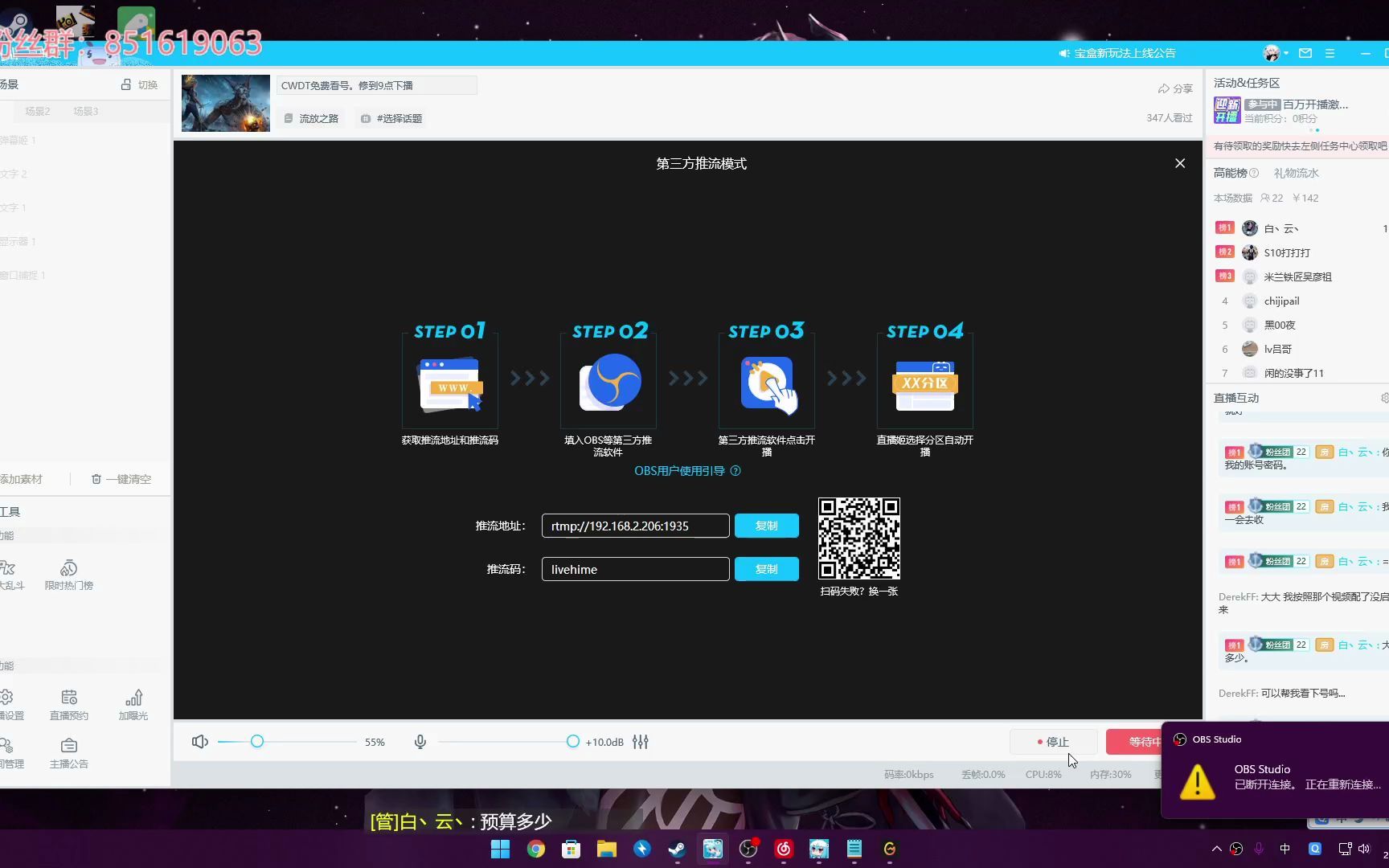
Task: Click the stream cover thumbnail
Action: 226,103
